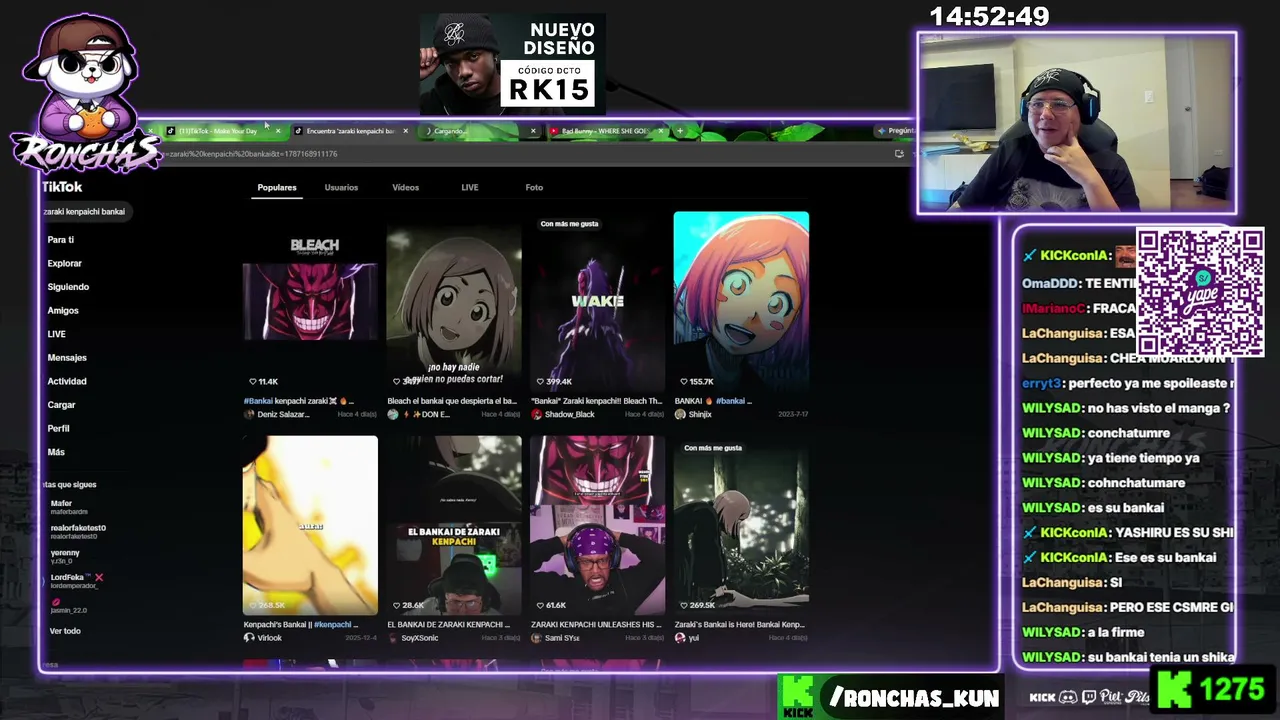
Task: Open Actividad in TikTok sidebar
Action: click(67, 381)
